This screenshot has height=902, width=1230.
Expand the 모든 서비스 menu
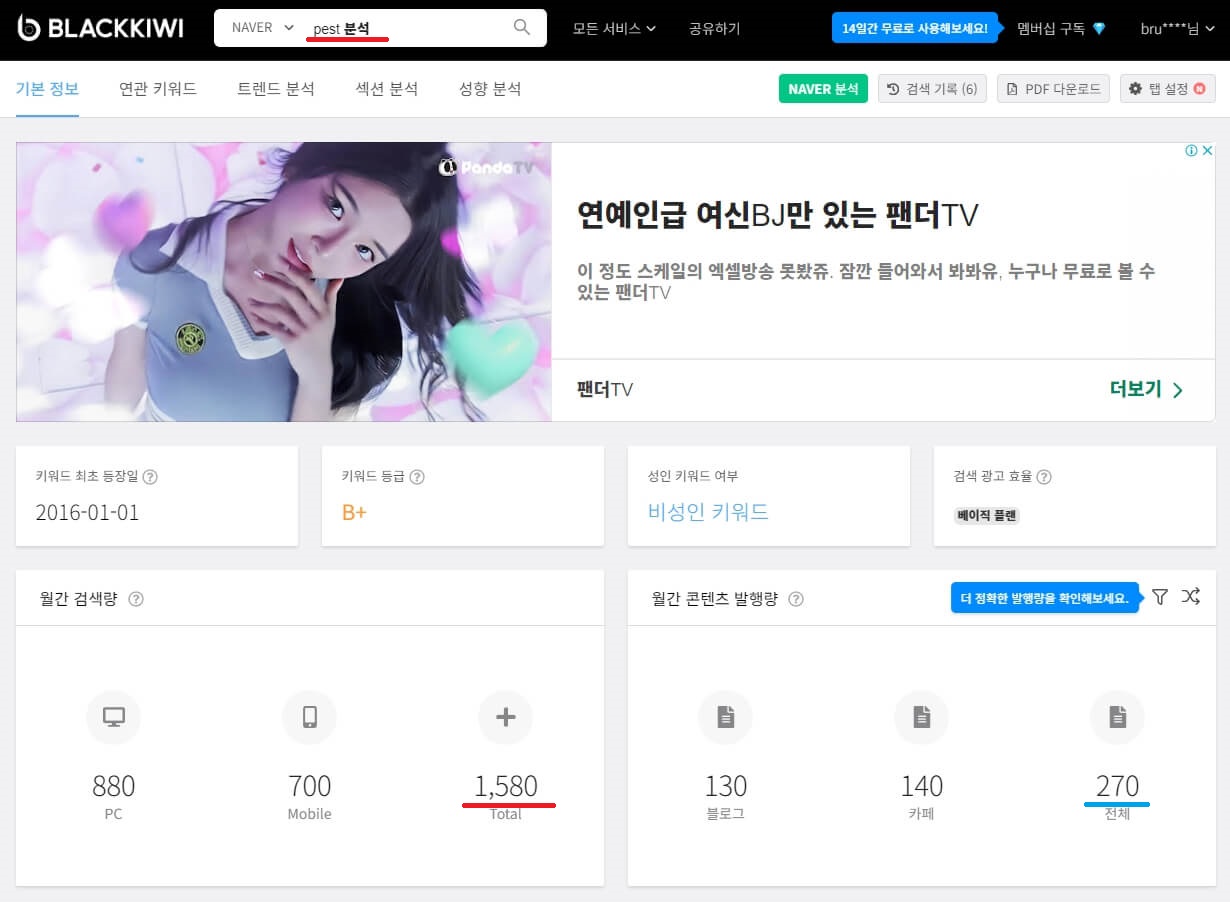[x=614, y=28]
